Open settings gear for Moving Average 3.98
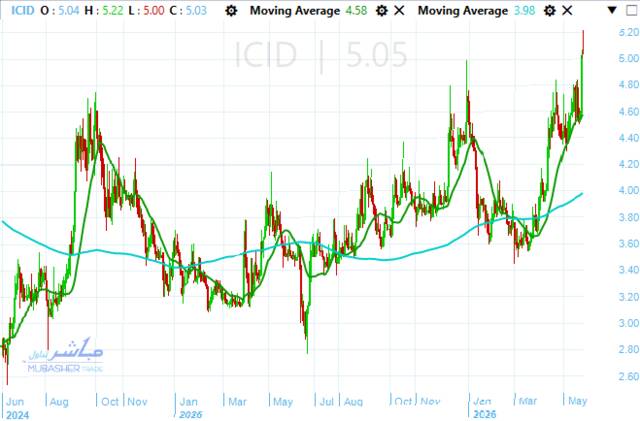Viewport: 640px width, 421px height. pyautogui.click(x=550, y=11)
